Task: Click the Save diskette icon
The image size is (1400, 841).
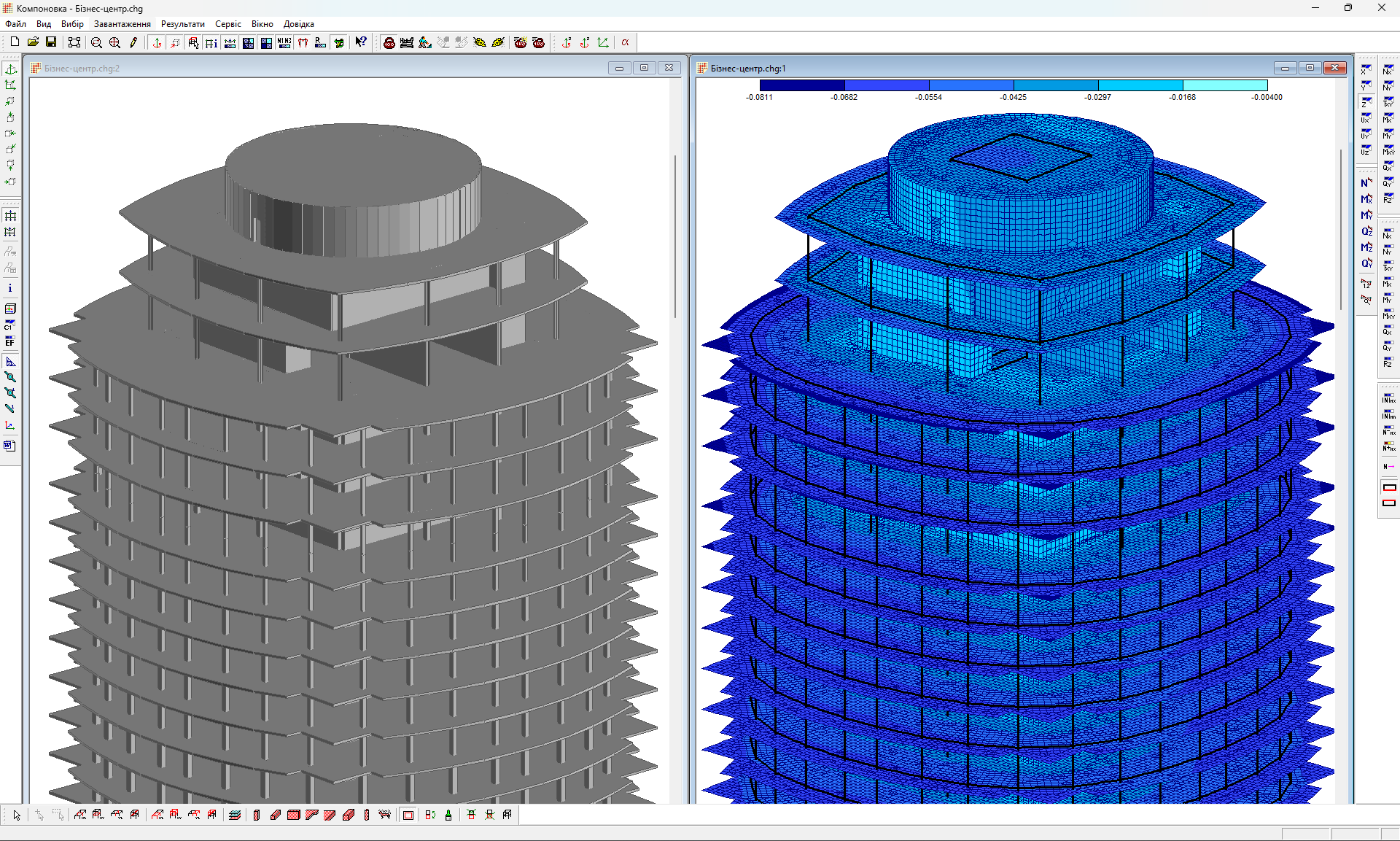Action: pyautogui.click(x=51, y=42)
